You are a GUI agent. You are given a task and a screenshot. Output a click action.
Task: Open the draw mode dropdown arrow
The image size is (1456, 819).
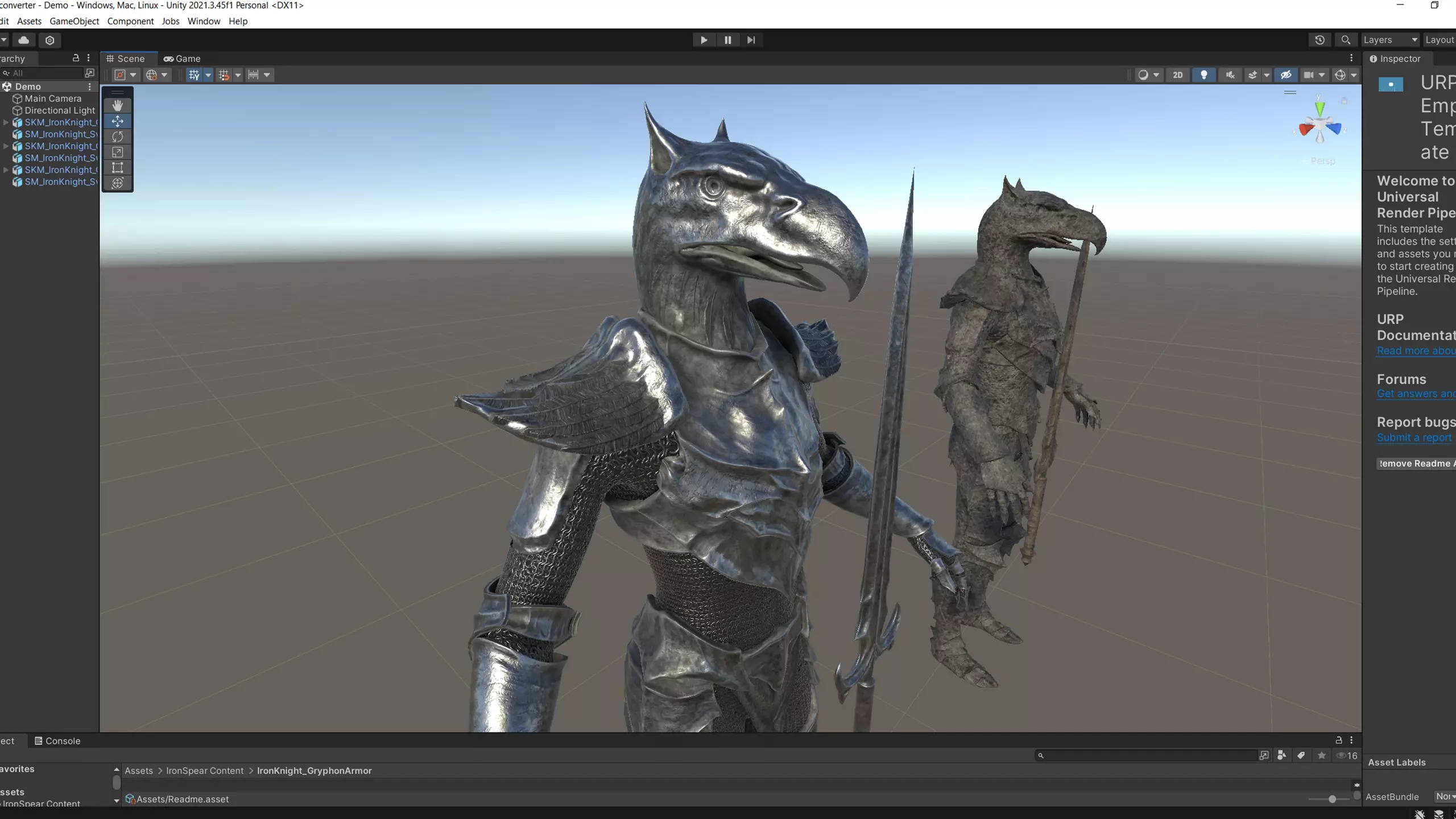tap(1156, 75)
